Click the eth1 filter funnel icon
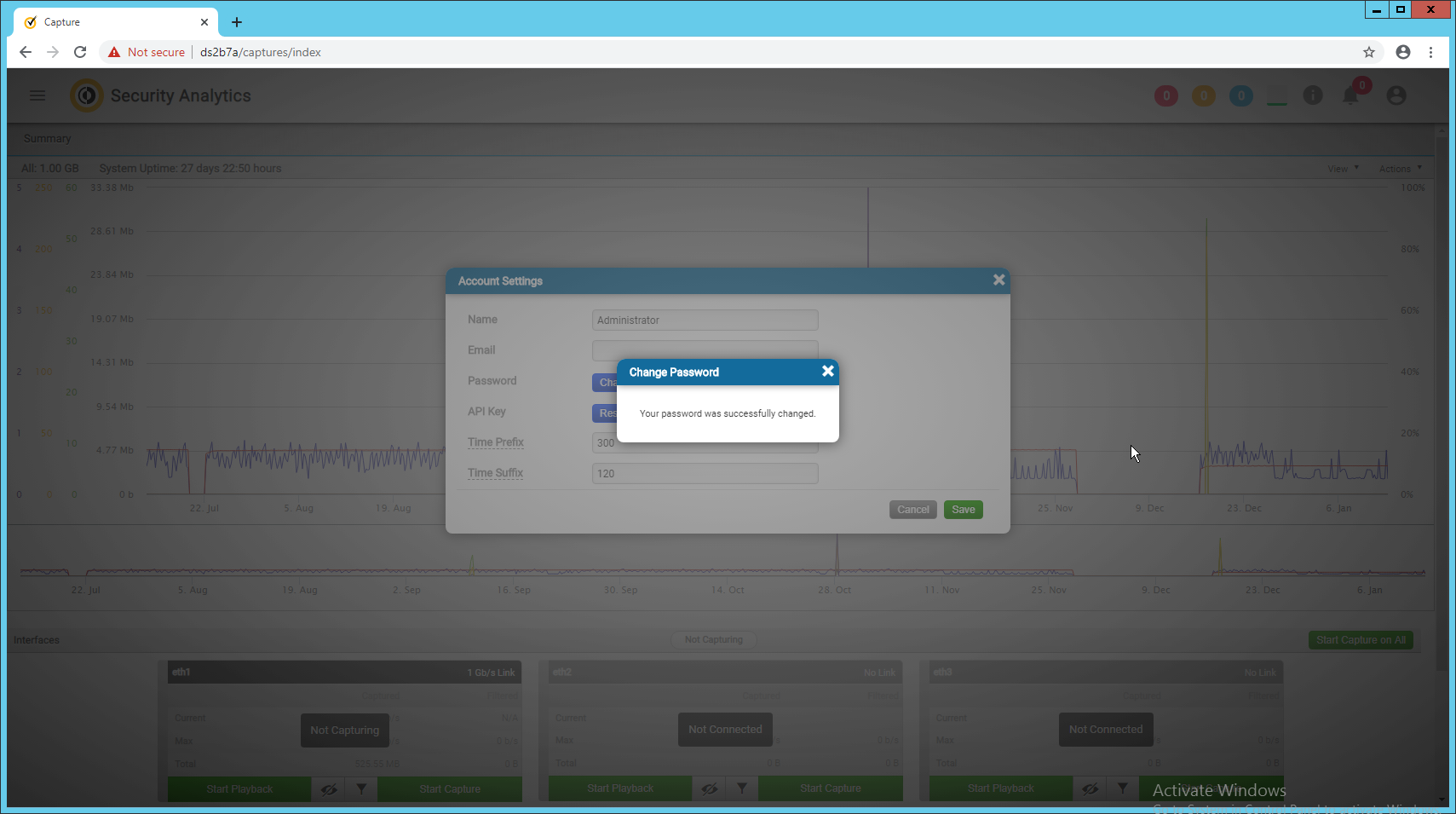Viewport: 1456px width, 814px height. (361, 789)
